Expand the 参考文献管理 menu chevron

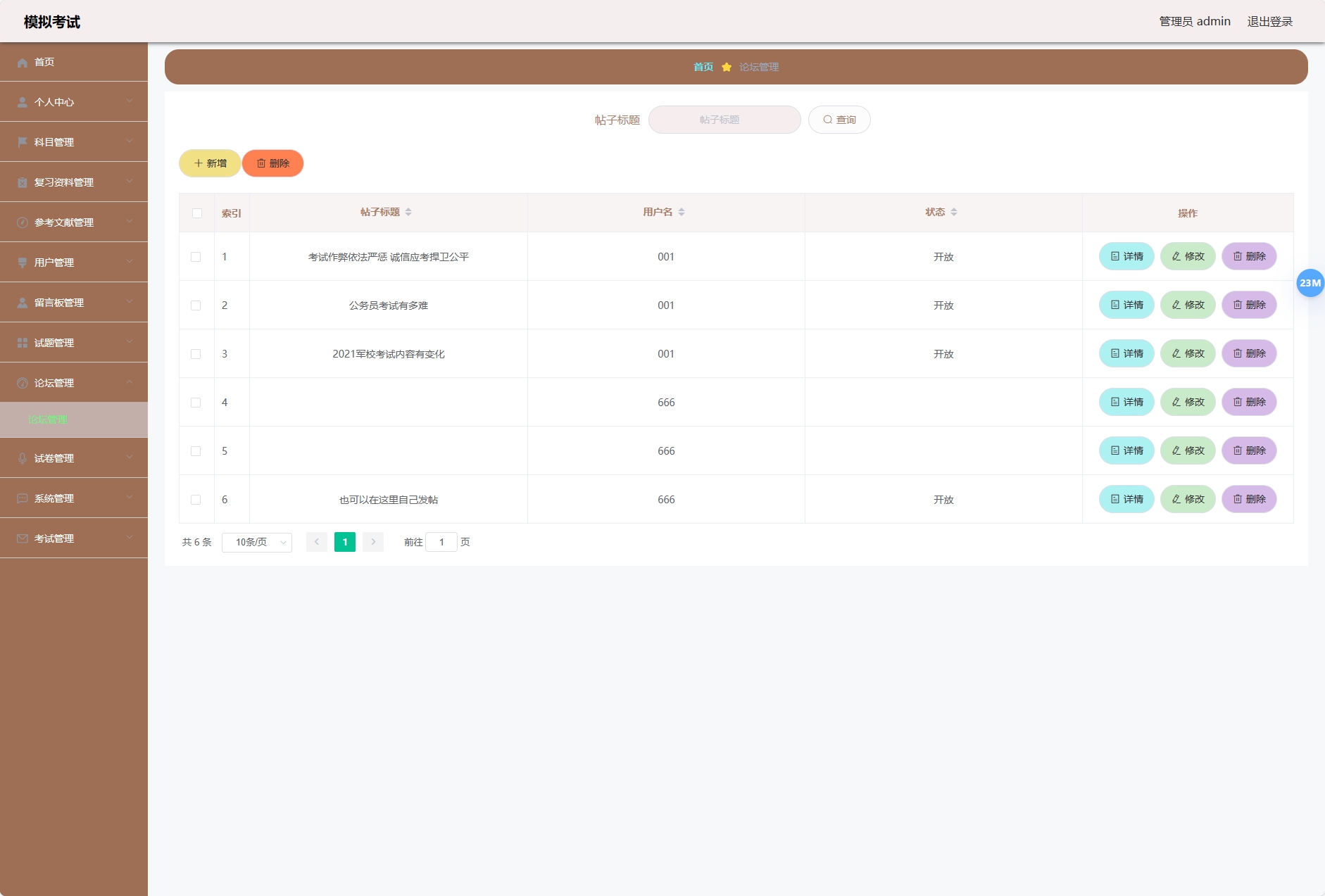(130, 222)
